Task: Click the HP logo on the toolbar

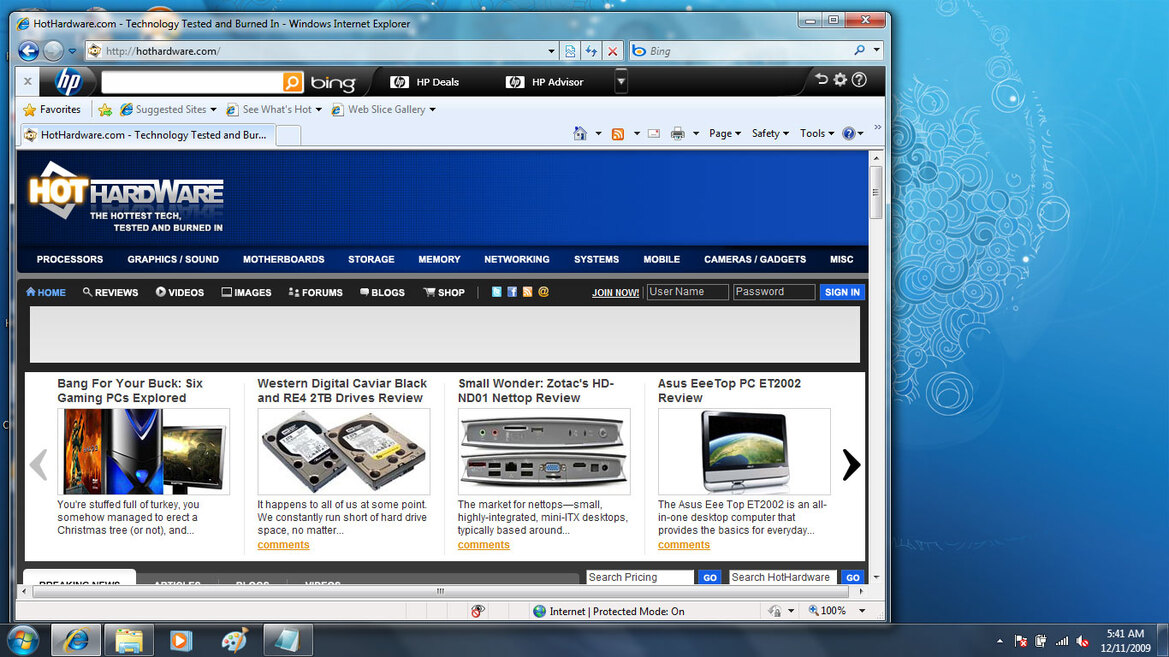Action: 69,81
